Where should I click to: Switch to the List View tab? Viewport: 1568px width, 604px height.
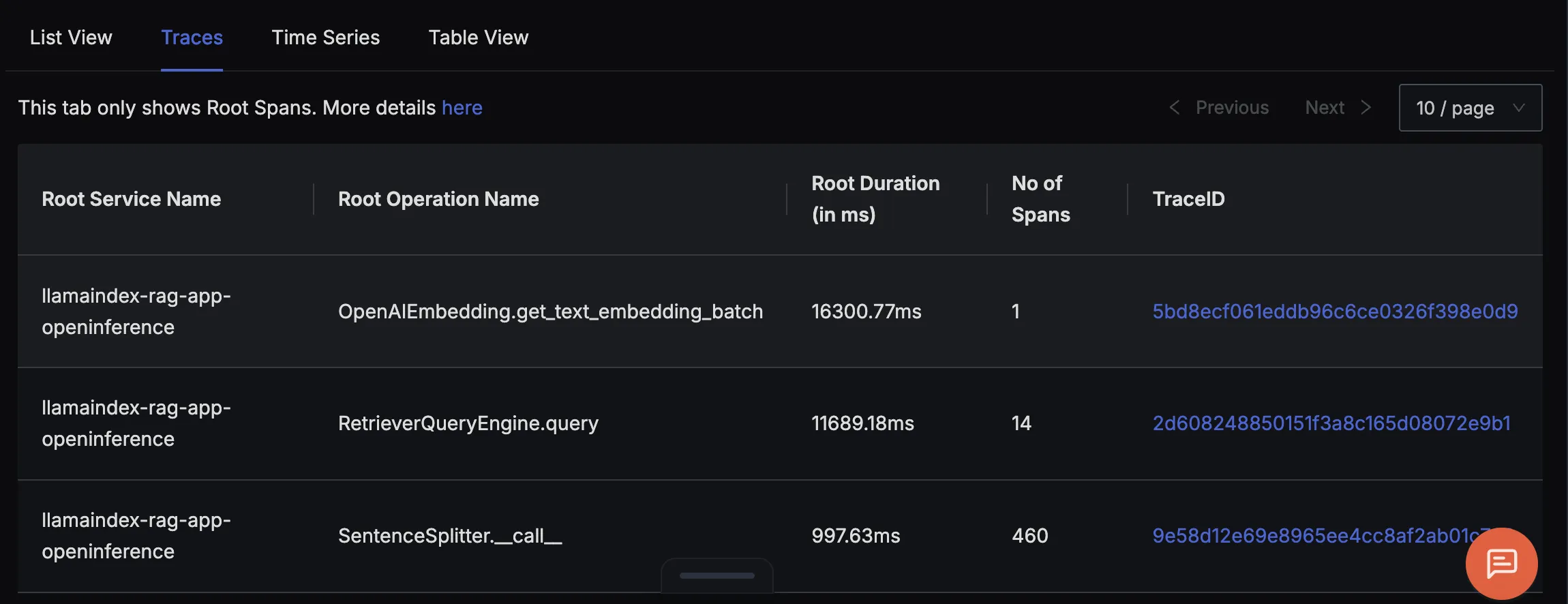(71, 37)
